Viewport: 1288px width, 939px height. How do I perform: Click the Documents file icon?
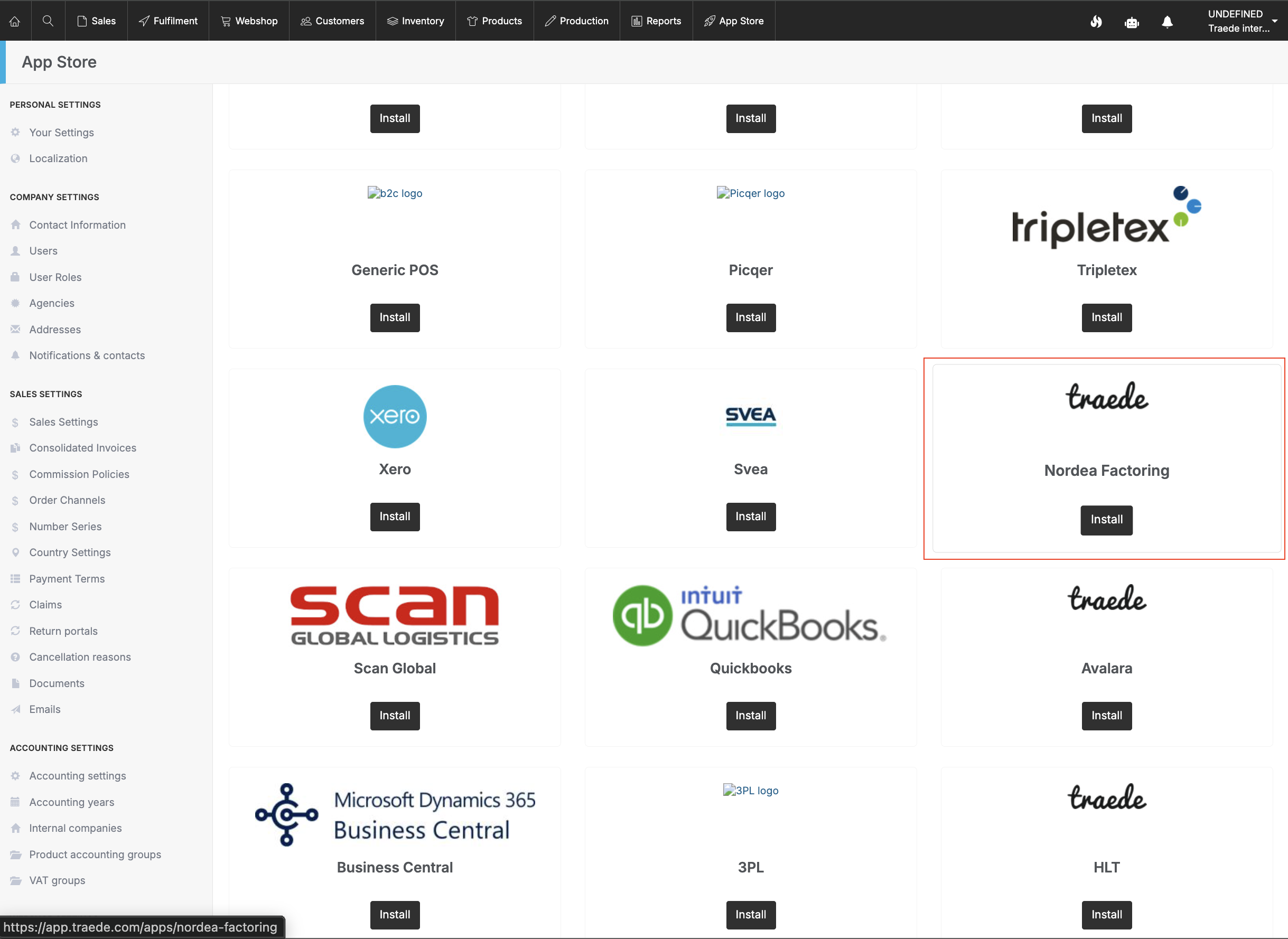15,683
